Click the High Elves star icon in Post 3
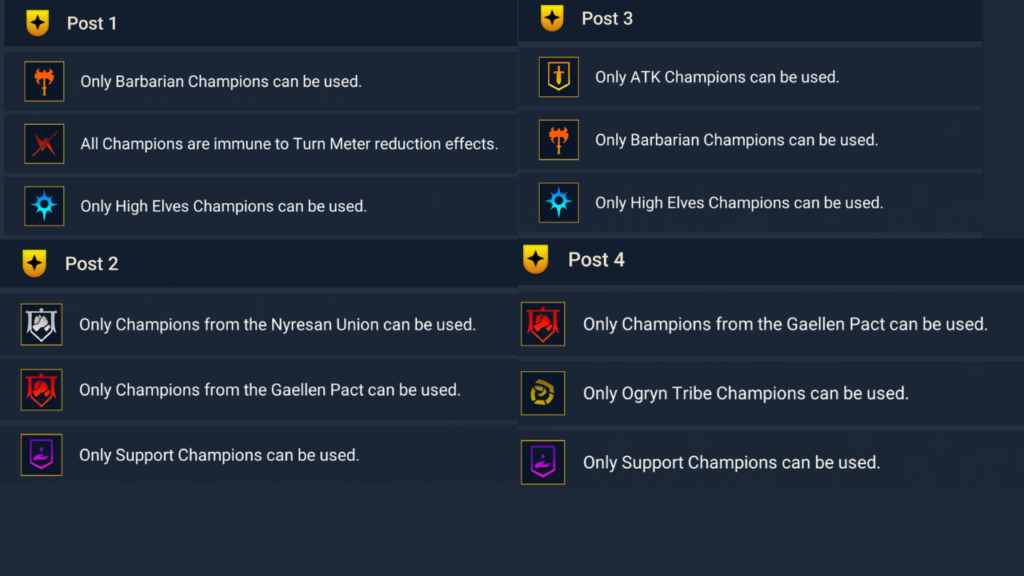The height and width of the screenshot is (576, 1024). point(558,202)
